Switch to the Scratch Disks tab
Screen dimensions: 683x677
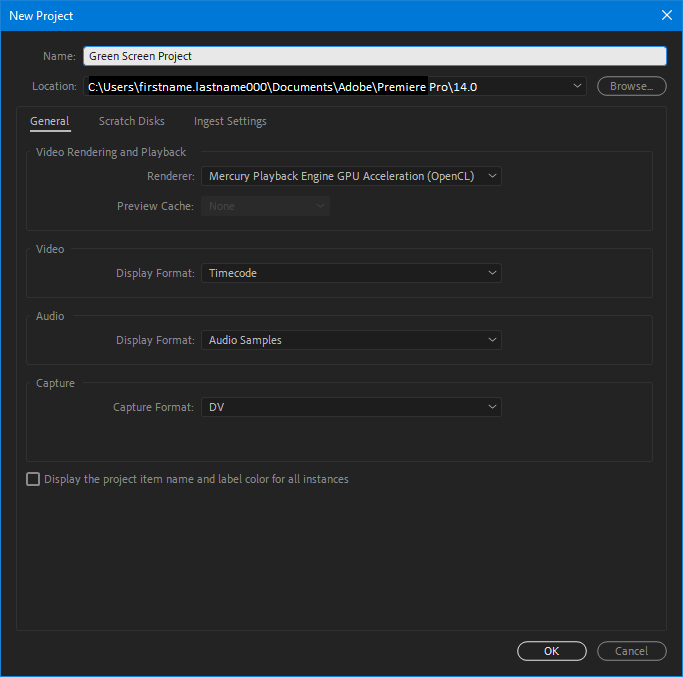132,121
